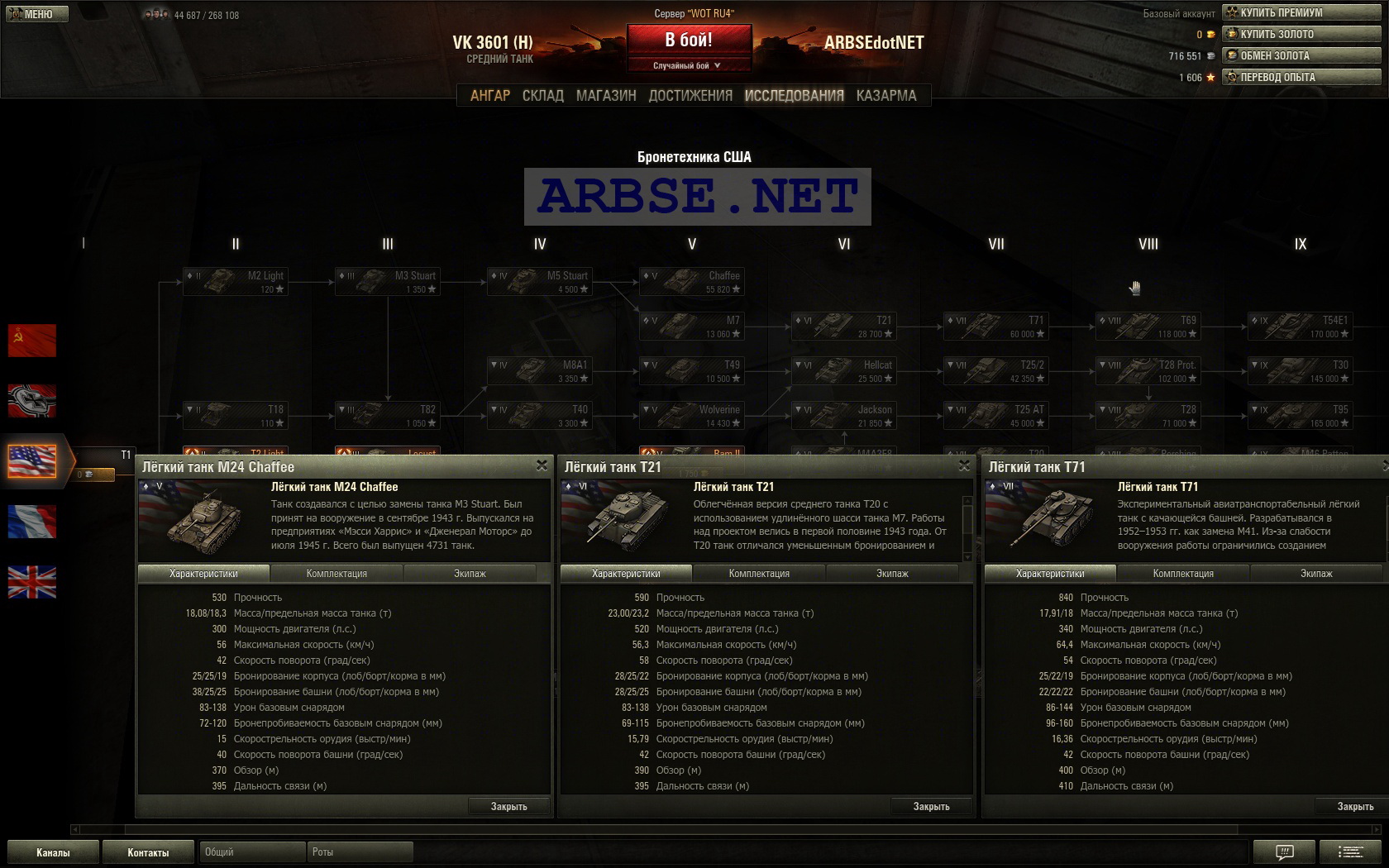Screen dimensions: 1389x868
Task: Open the Wolverine tank node
Action: pos(691,416)
